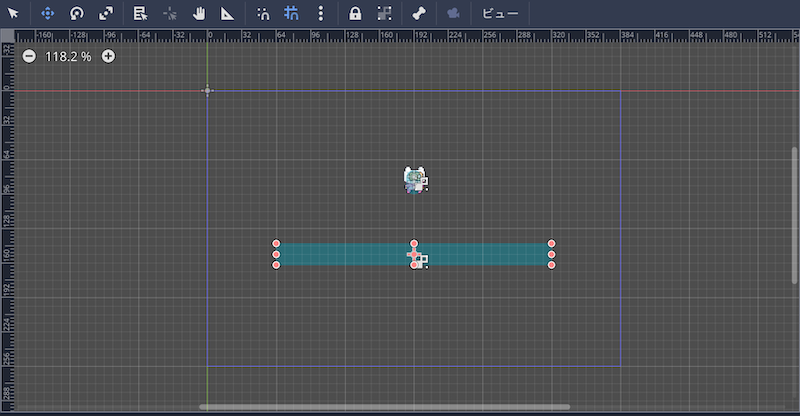The width and height of the screenshot is (800, 416).
Task: Pick the Scale Mode tool
Action: click(x=106, y=14)
